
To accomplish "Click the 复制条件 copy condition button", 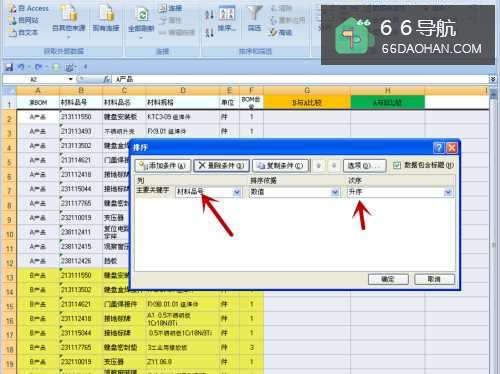I will [281, 166].
